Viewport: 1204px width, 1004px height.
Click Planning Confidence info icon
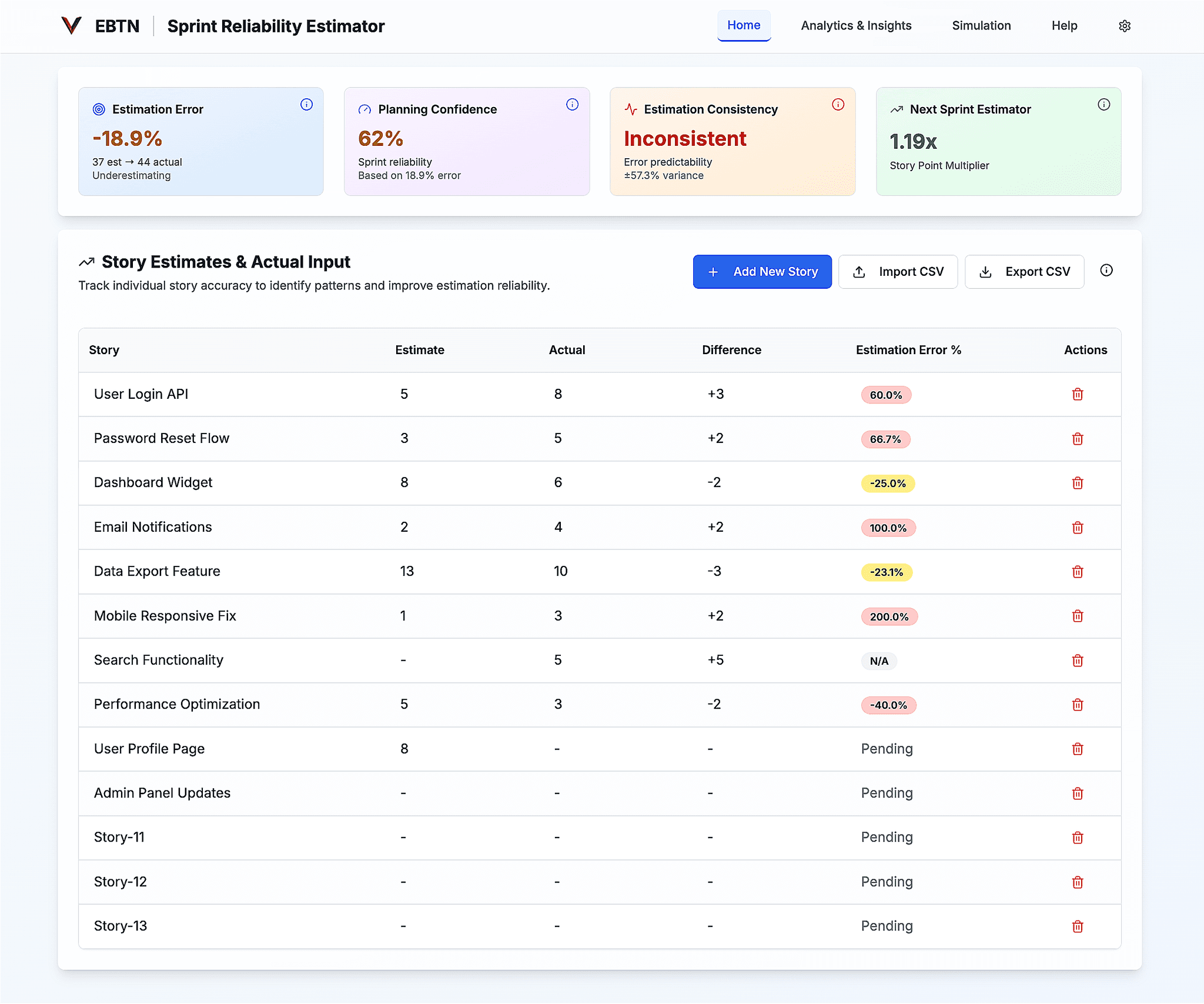pos(572,105)
